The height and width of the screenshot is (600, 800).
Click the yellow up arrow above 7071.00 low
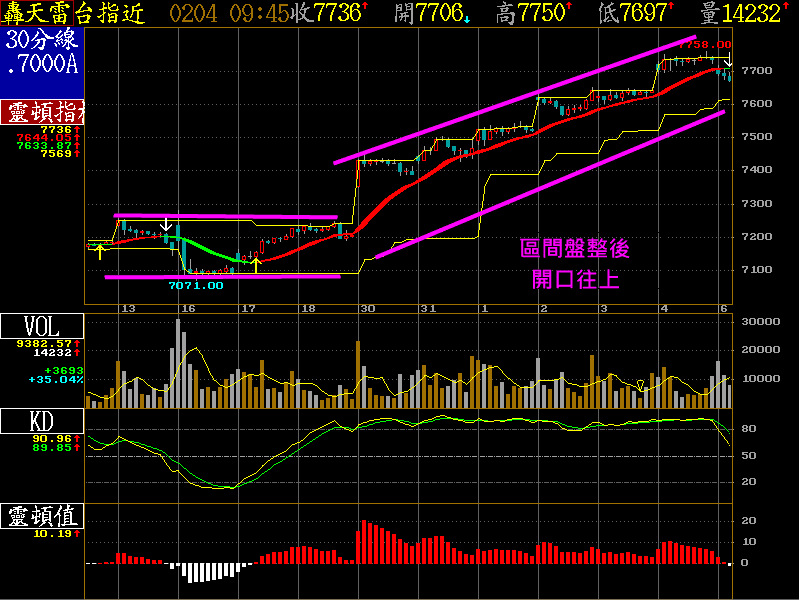[x=256, y=264]
